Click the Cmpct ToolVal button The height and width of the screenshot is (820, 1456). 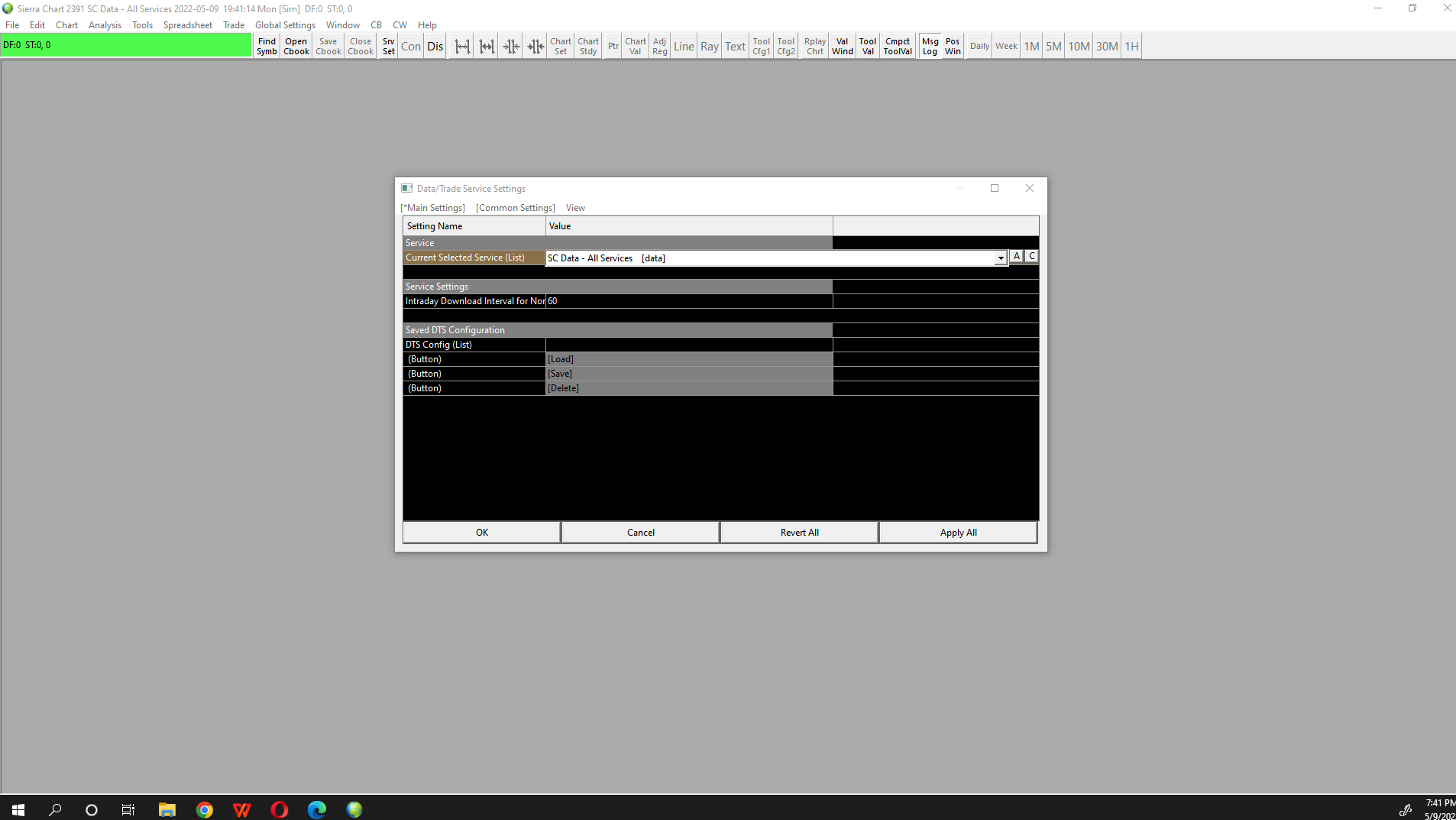tap(898, 47)
